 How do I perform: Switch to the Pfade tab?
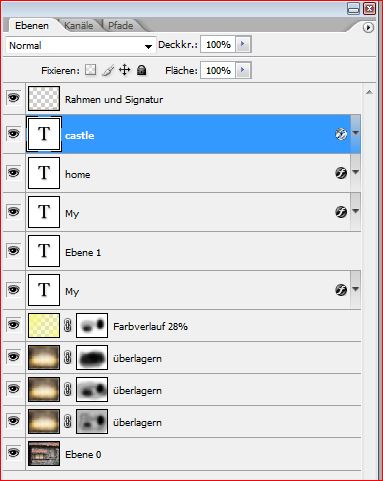click(x=120, y=26)
